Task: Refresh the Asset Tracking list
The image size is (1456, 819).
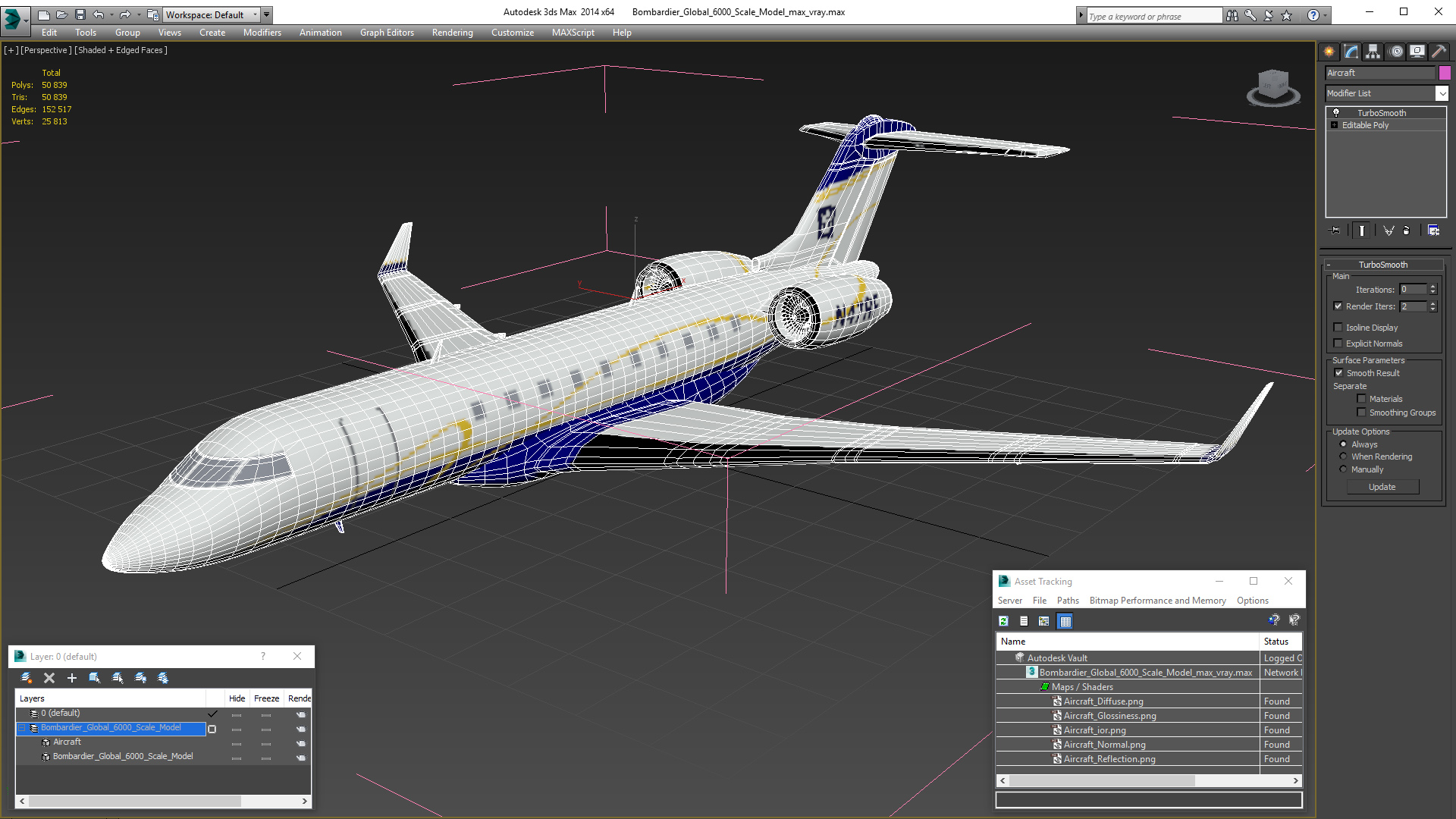Action: 1003,621
